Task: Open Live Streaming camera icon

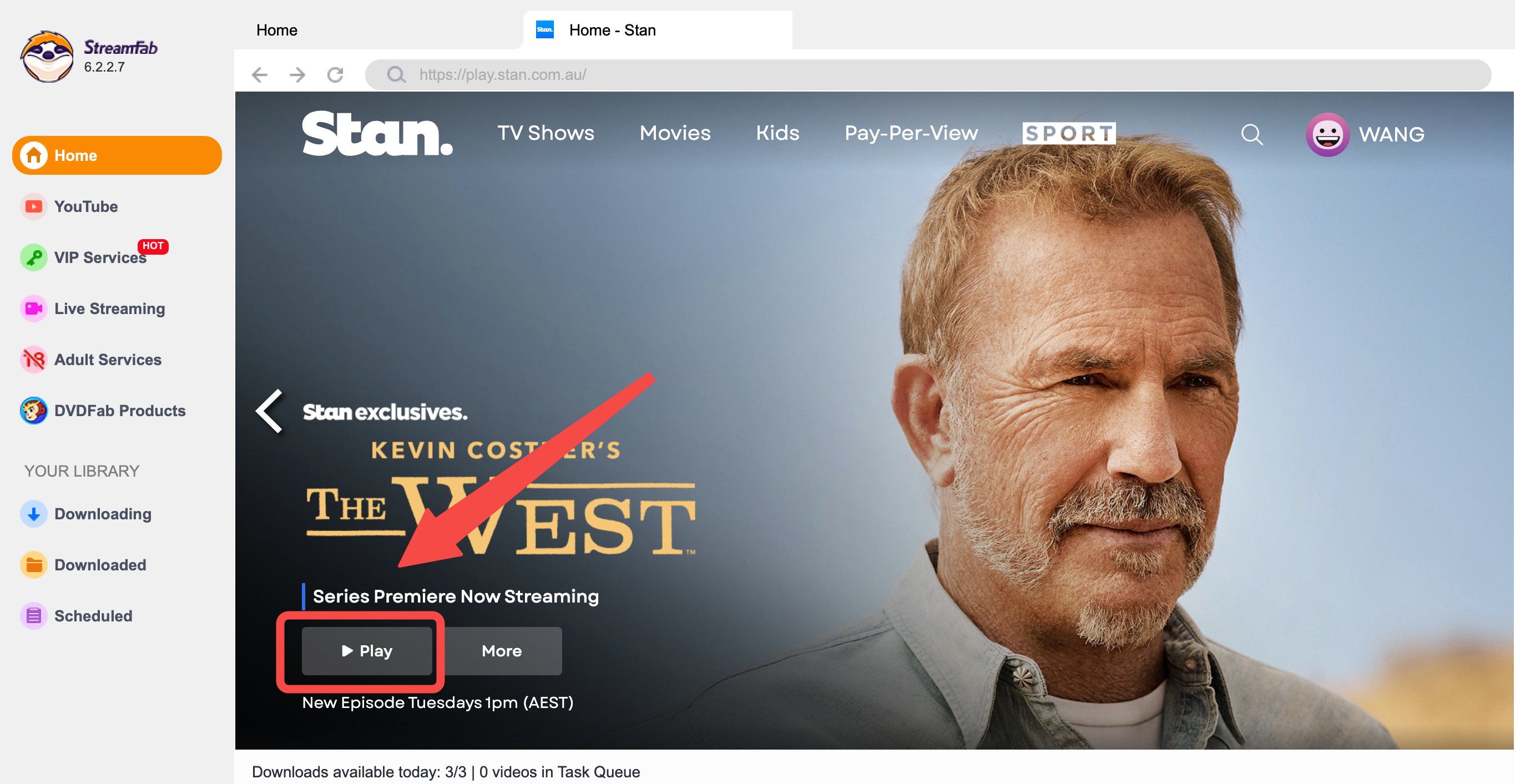Action: click(x=33, y=309)
